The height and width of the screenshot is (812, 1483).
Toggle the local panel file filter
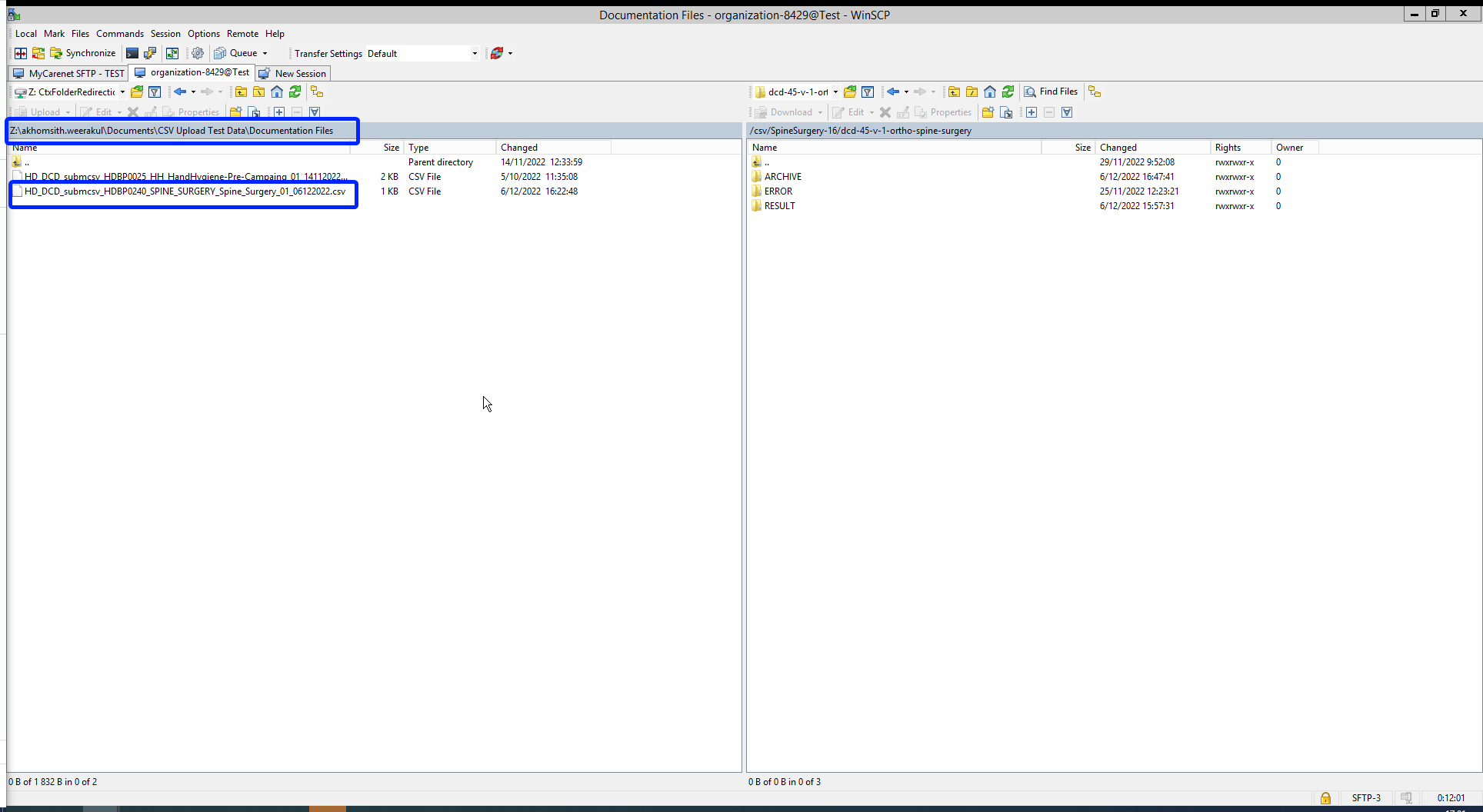(155, 92)
